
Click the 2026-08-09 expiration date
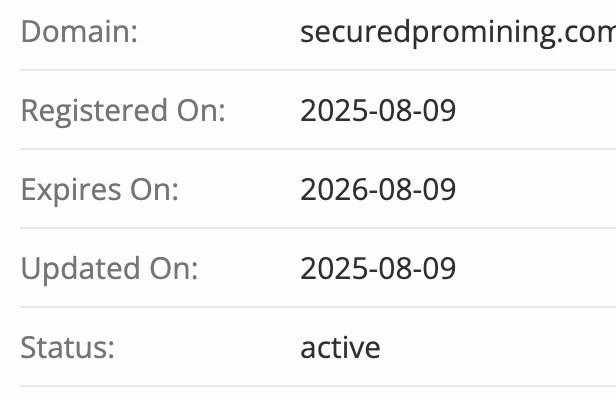[x=378, y=189]
